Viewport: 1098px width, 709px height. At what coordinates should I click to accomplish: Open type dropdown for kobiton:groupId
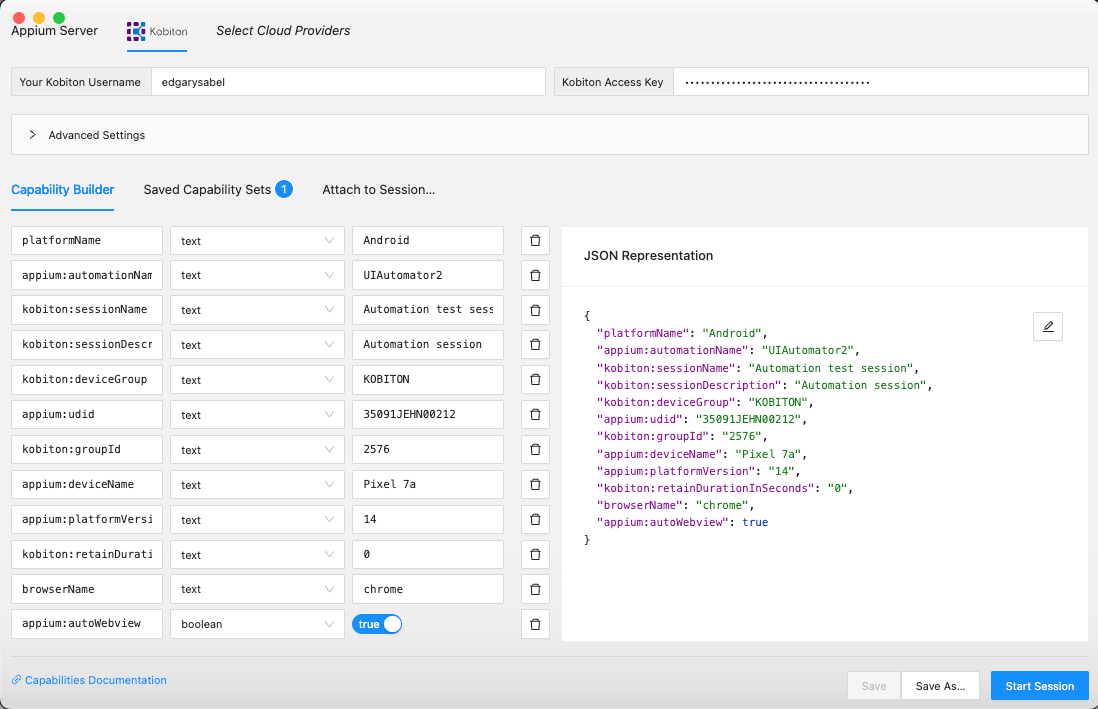257,450
